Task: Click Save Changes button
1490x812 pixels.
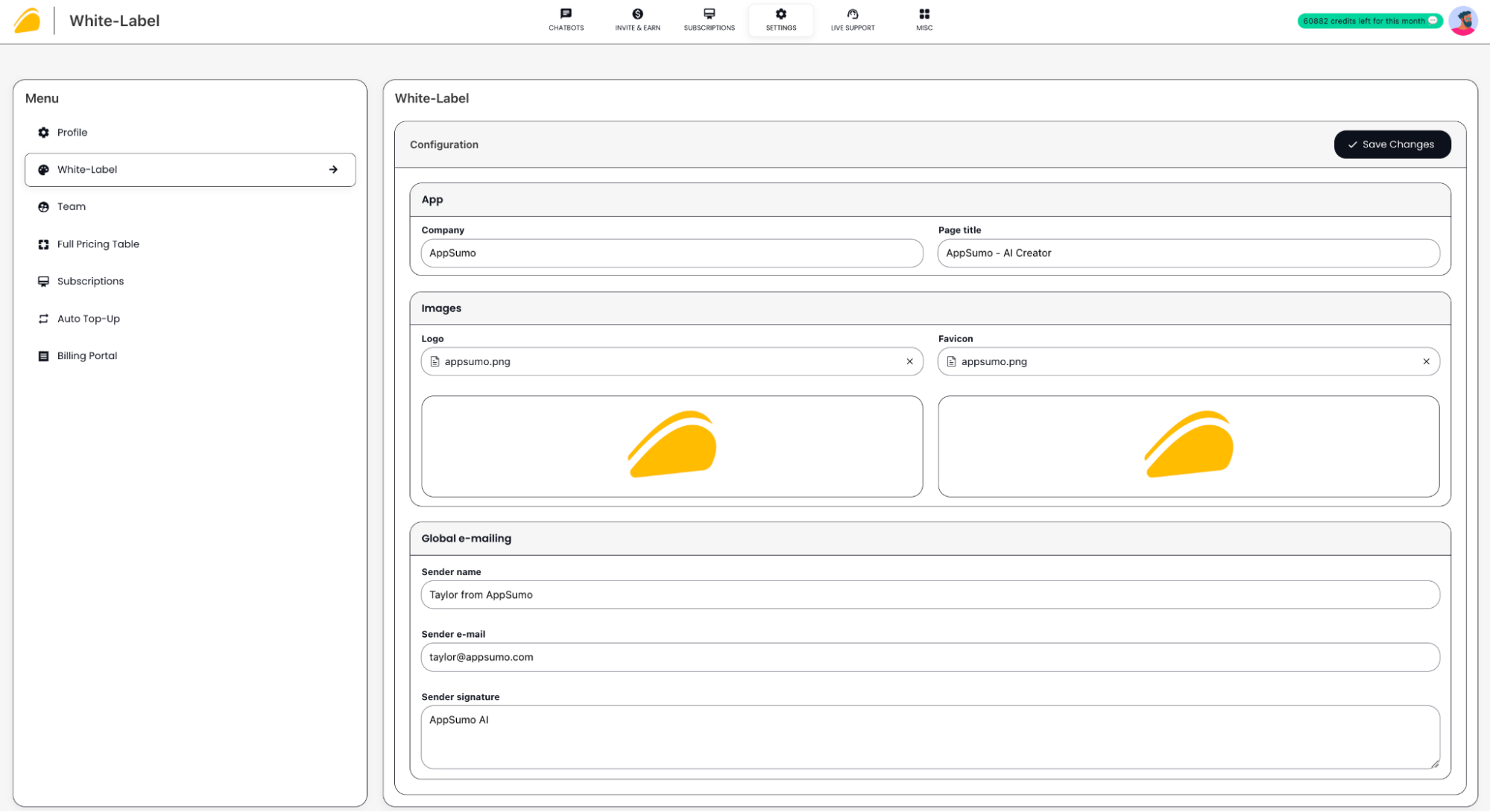Action: (x=1391, y=144)
